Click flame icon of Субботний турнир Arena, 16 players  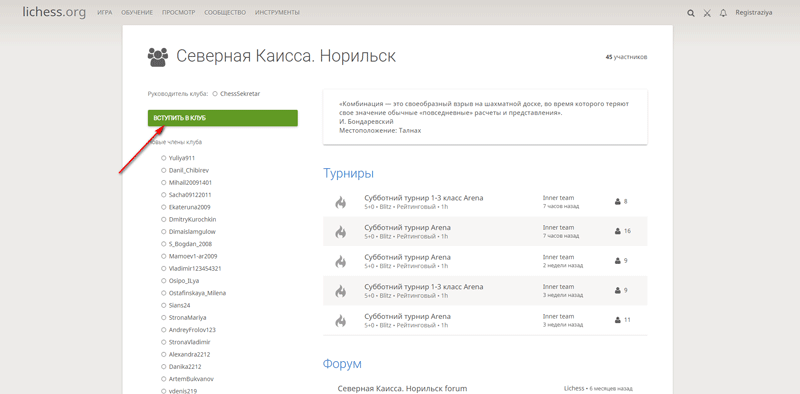coord(340,232)
